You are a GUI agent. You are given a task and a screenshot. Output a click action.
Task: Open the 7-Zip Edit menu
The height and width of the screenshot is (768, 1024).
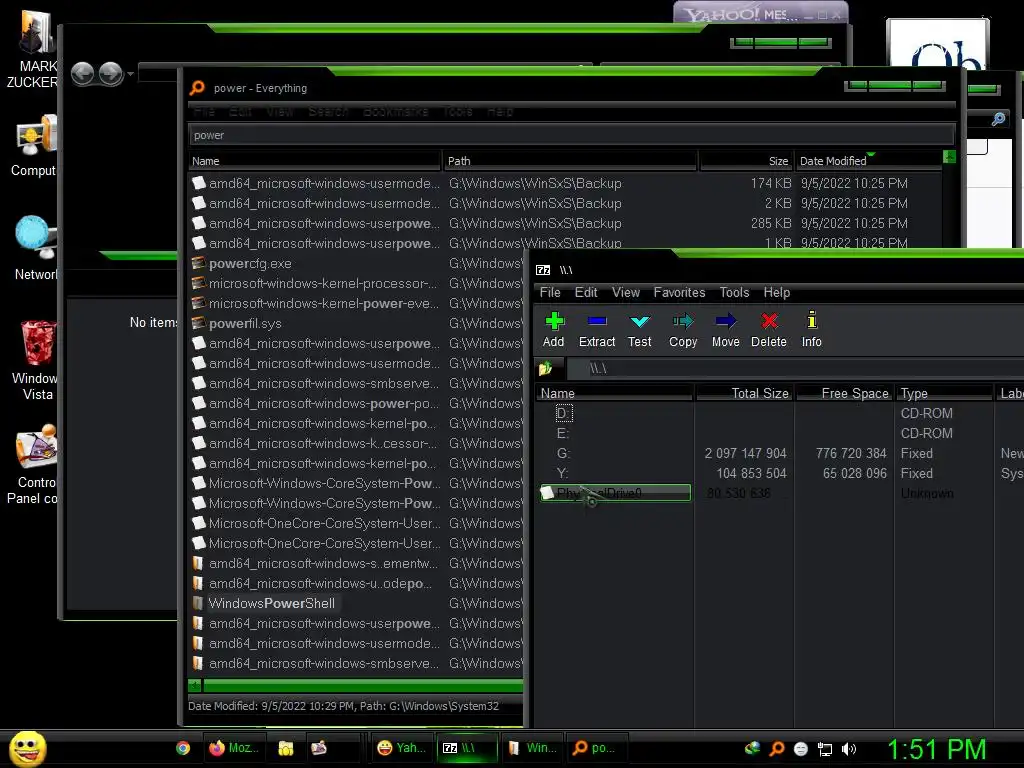[586, 293]
